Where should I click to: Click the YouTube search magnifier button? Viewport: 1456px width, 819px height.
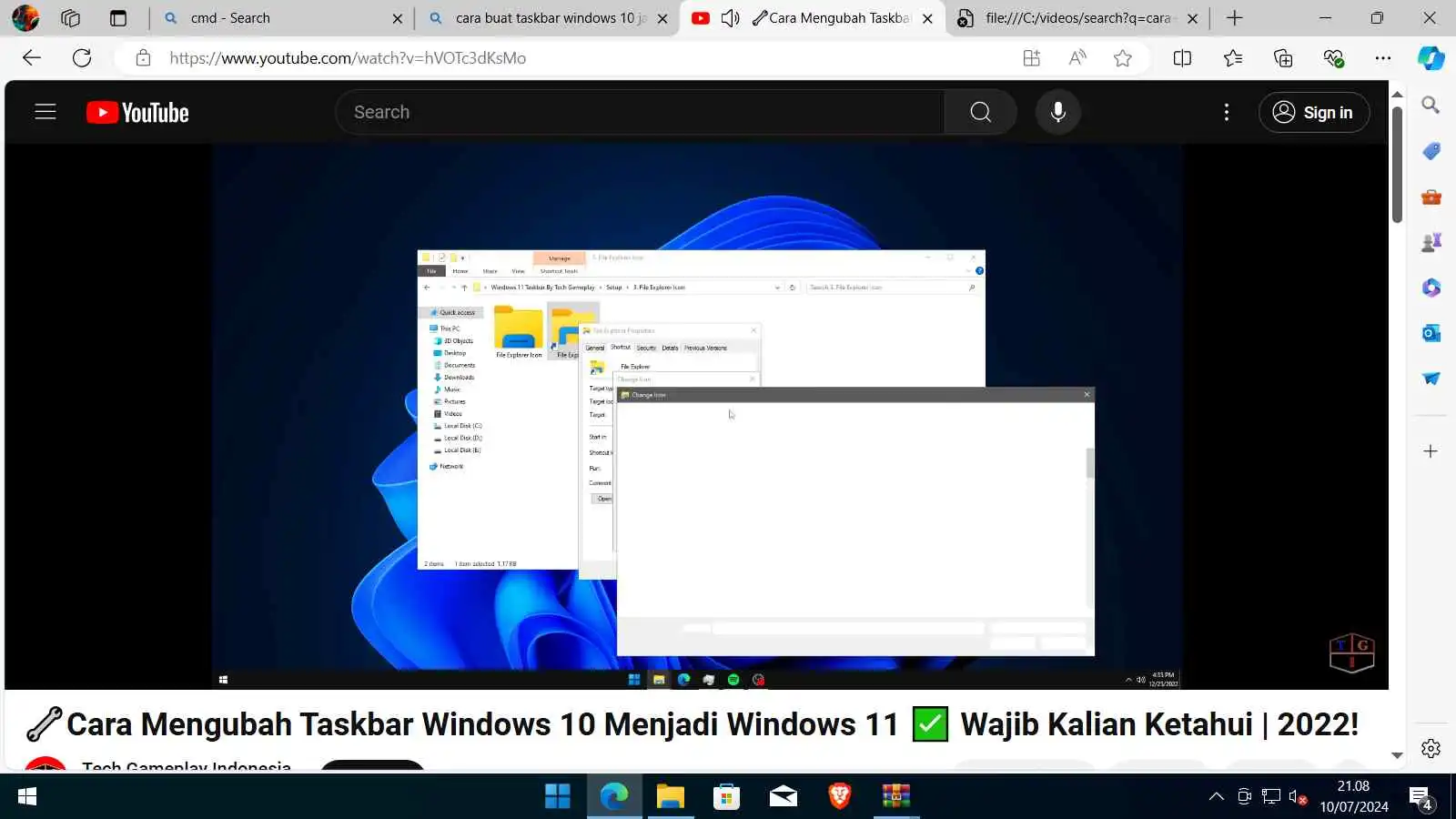tap(980, 112)
